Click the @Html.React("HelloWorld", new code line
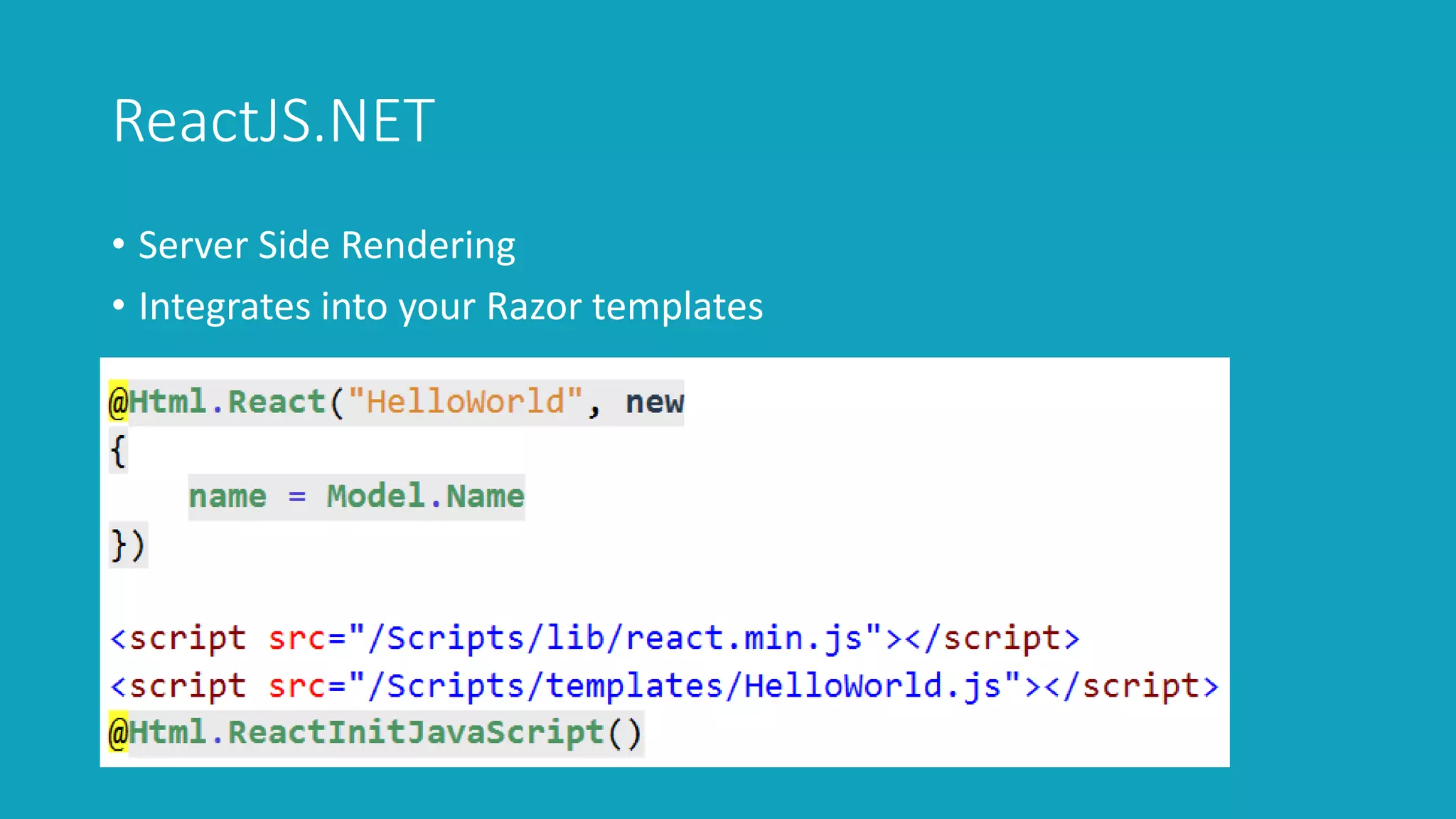Image resolution: width=1456 pixels, height=819 pixels. 396,402
